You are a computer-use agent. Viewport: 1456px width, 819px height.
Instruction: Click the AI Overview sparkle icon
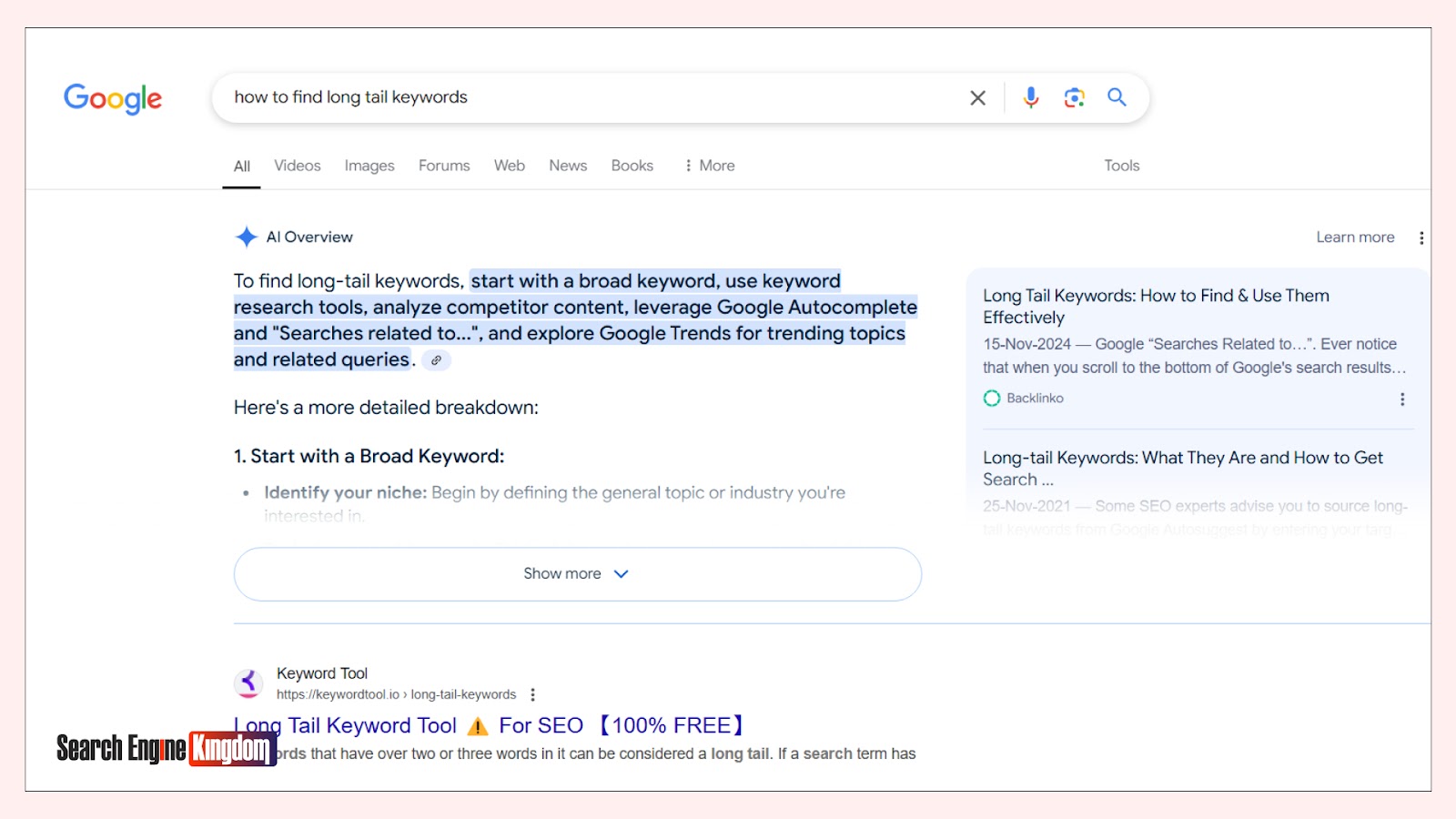(247, 237)
